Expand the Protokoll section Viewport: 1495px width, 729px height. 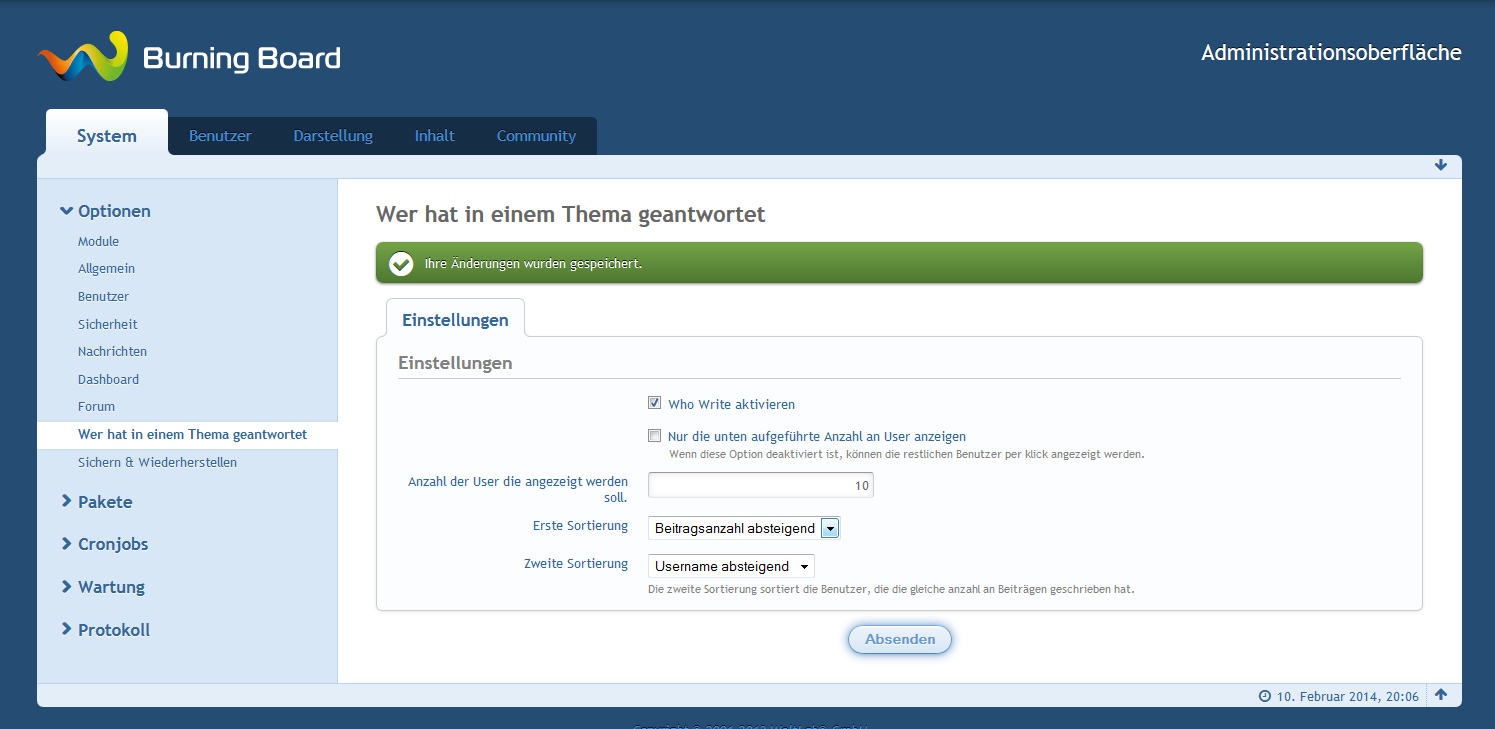(x=105, y=630)
